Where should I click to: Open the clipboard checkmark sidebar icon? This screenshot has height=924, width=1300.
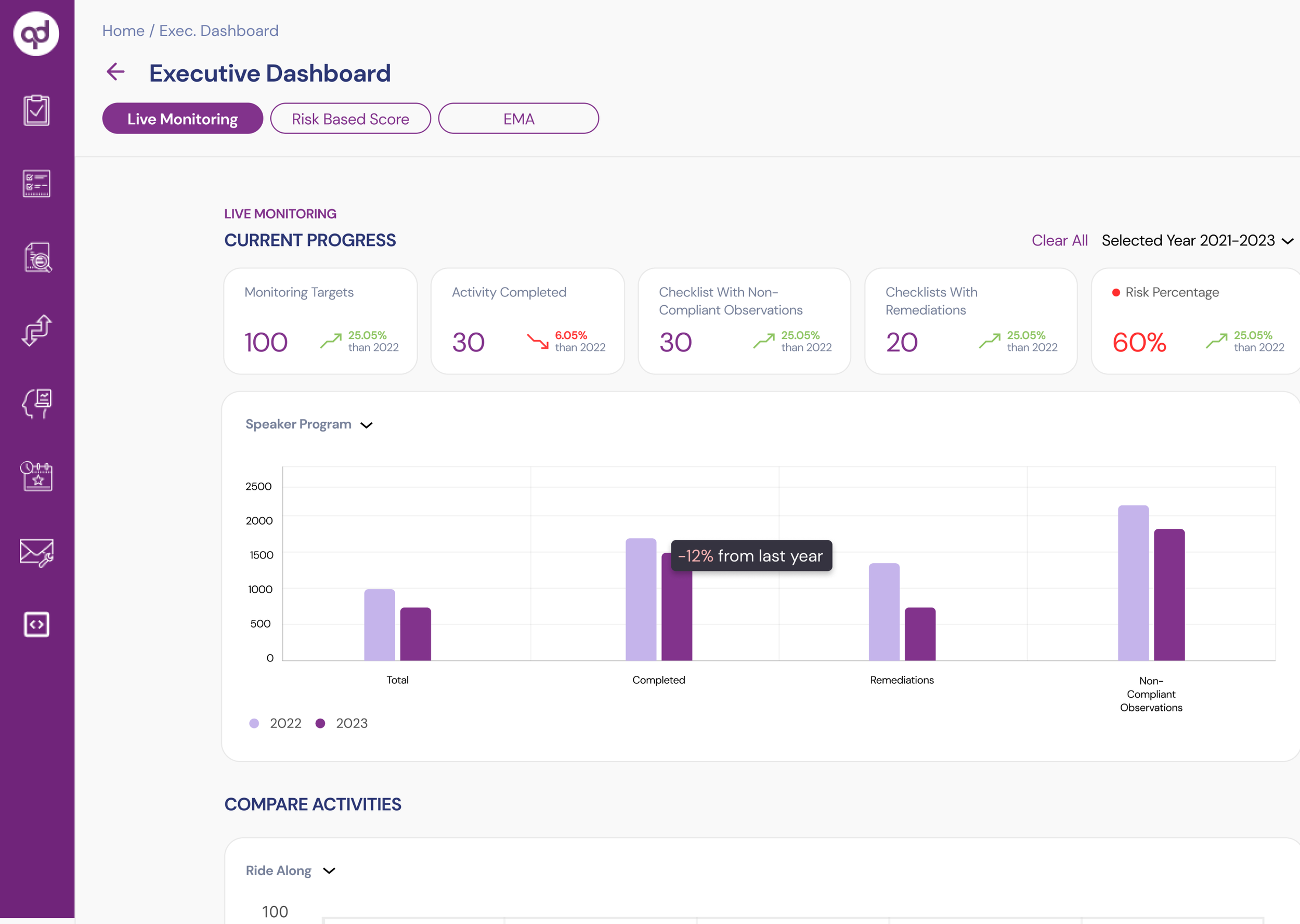36,110
